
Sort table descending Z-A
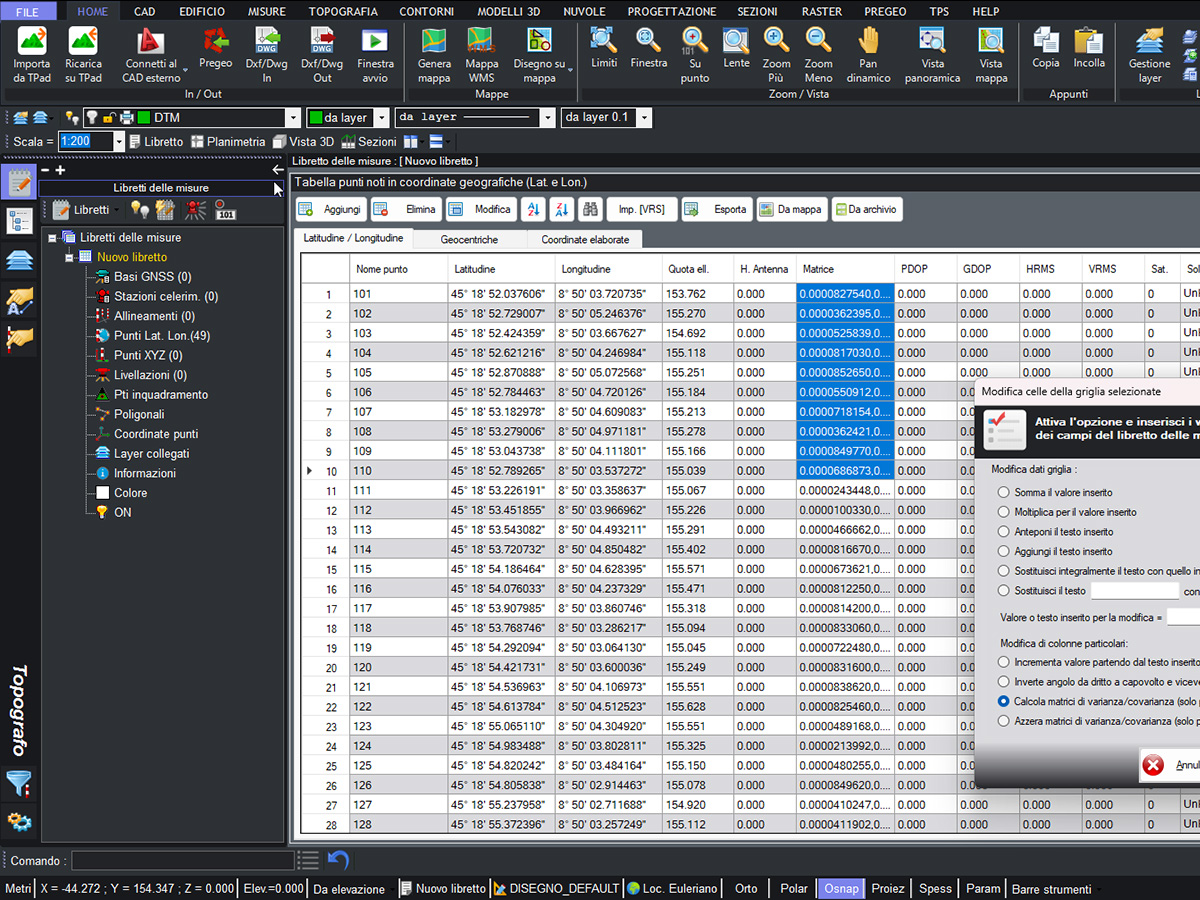click(561, 209)
